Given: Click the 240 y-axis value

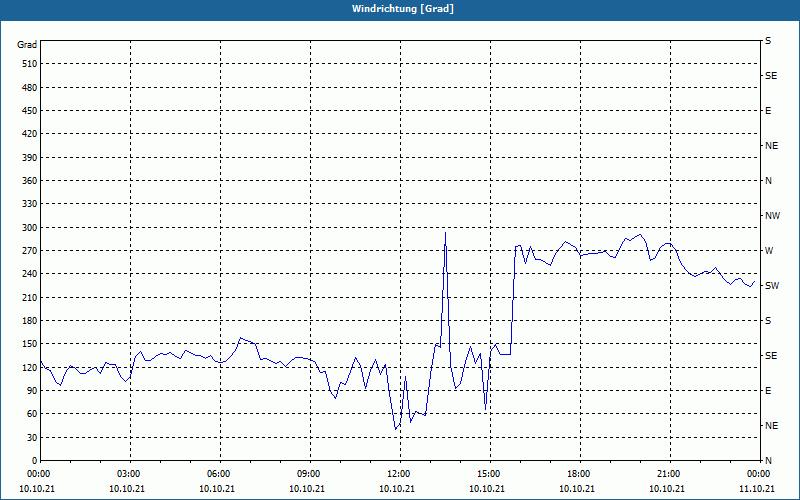Looking at the screenshot, I should 29,274.
